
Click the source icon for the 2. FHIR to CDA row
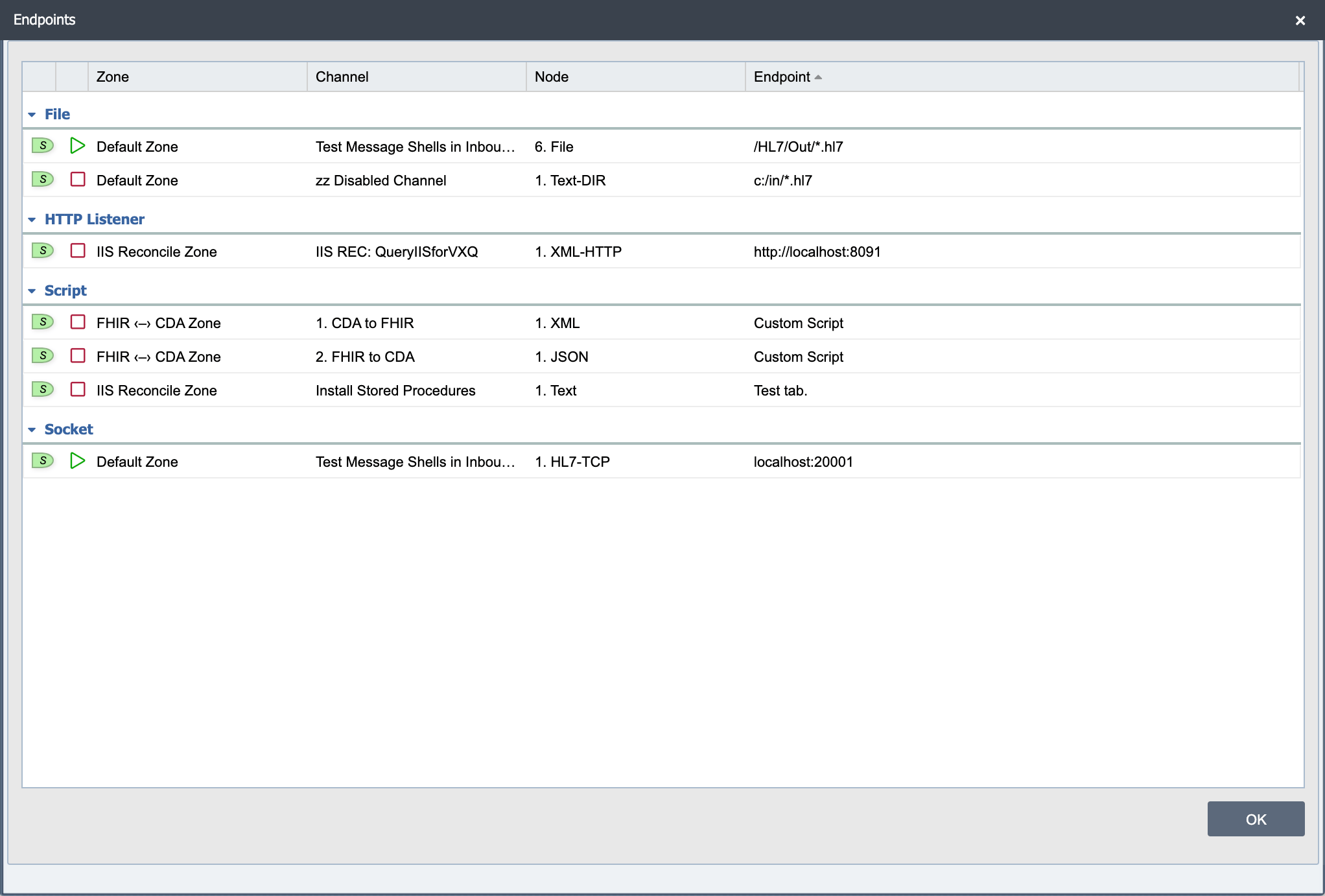(x=43, y=356)
